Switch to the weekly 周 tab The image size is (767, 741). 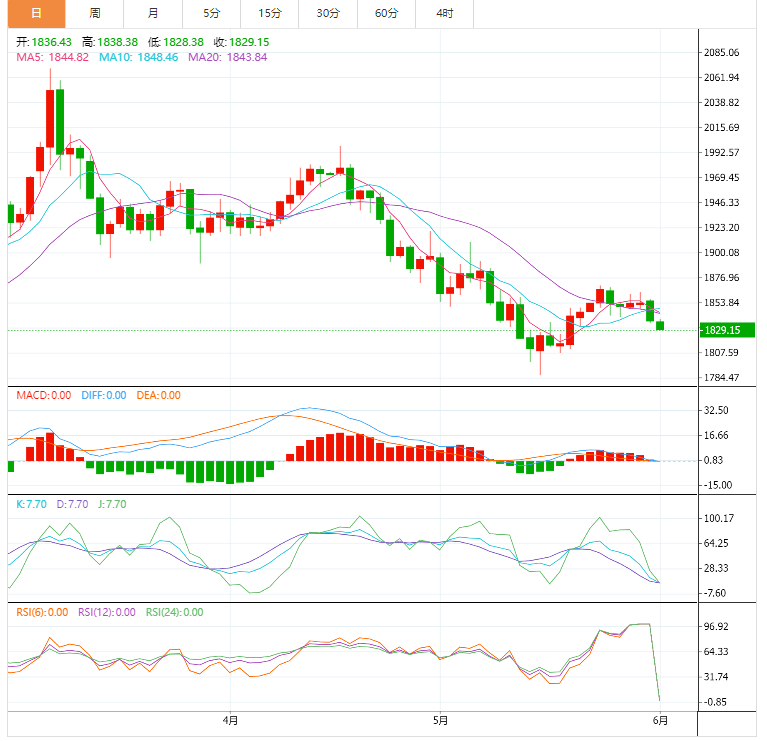pyautogui.click(x=94, y=14)
